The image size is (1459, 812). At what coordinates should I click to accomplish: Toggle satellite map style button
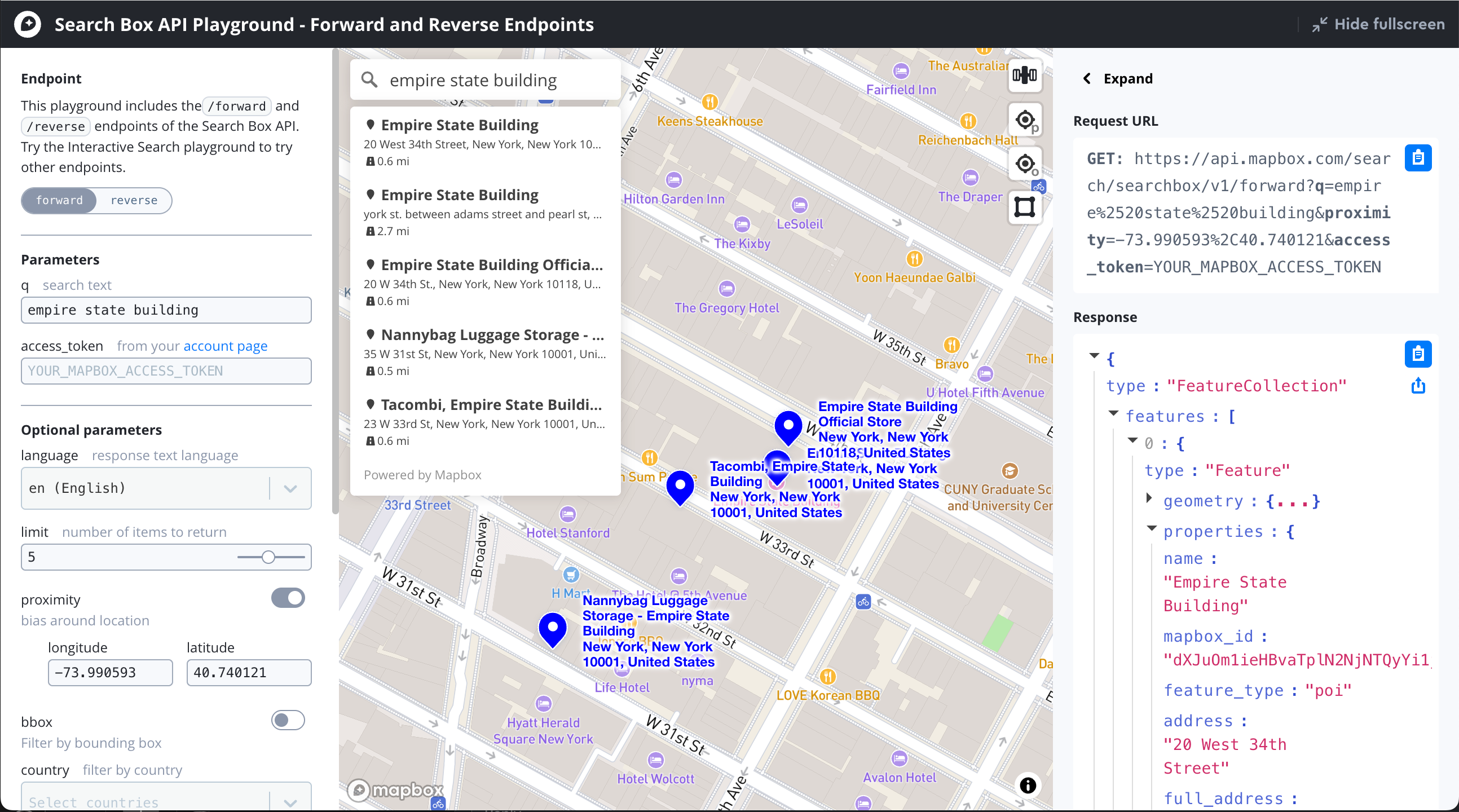point(1024,76)
